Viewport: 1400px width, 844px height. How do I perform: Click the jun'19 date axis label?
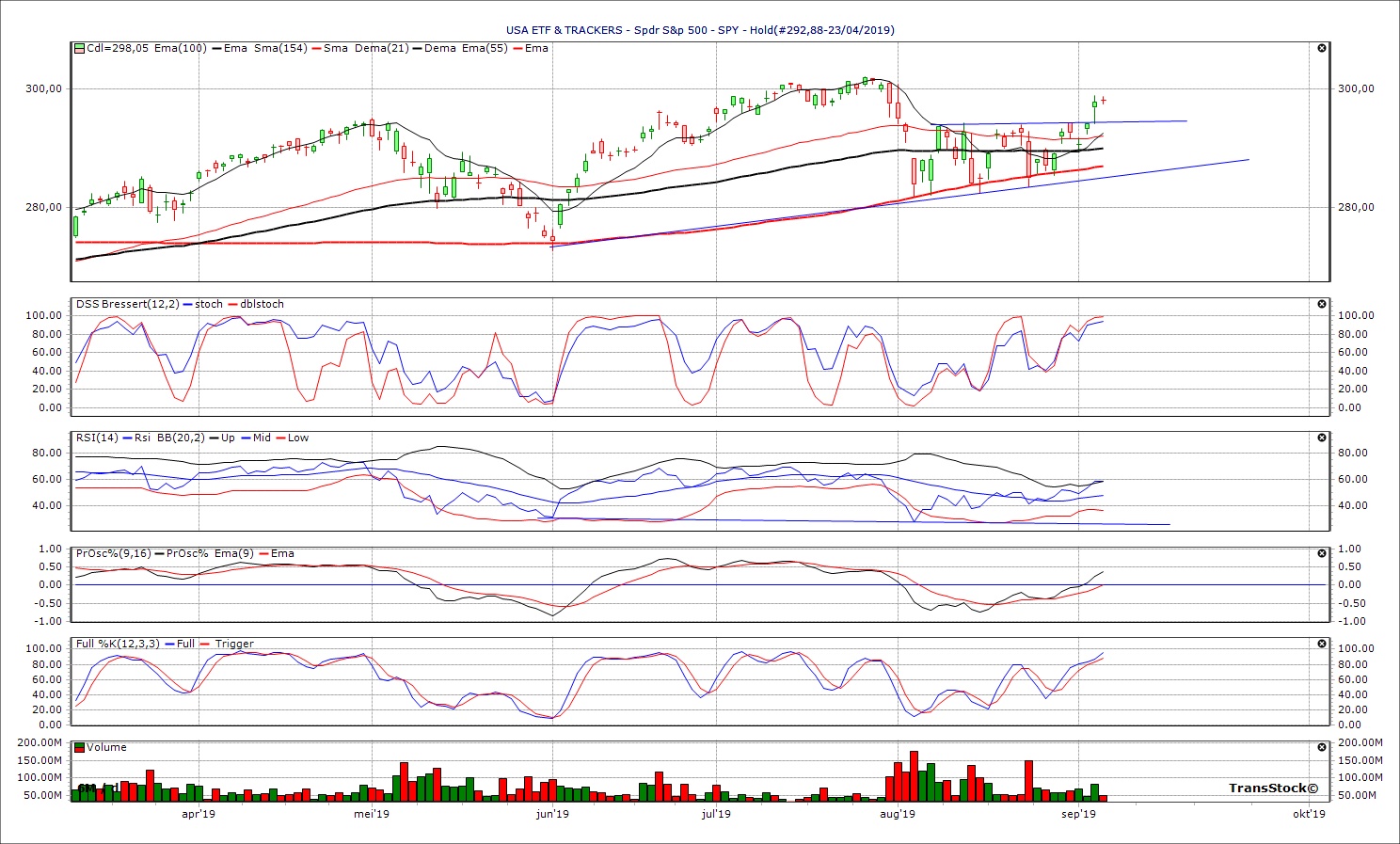(552, 814)
